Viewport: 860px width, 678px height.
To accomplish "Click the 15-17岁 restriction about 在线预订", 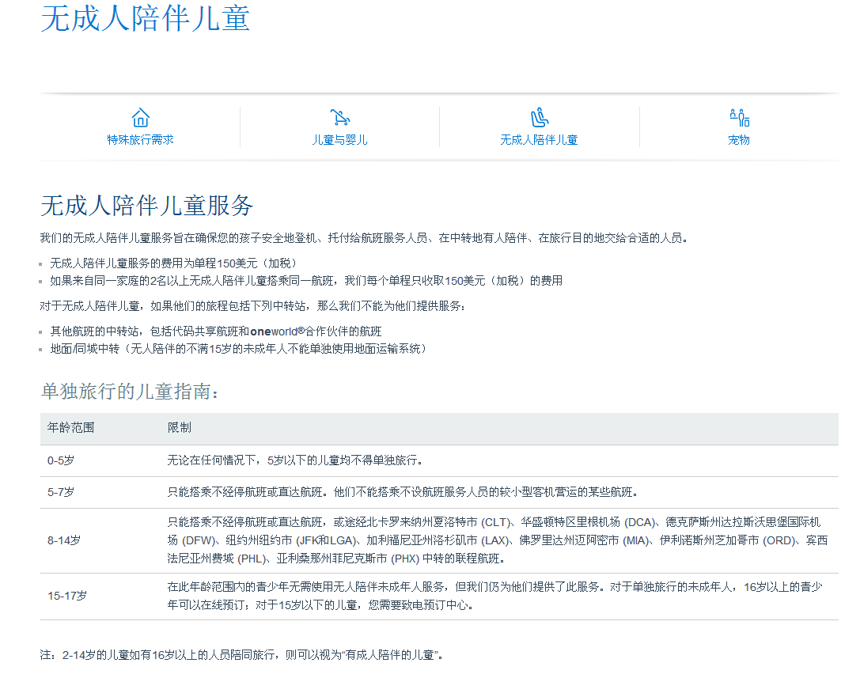I will (x=495, y=596).
